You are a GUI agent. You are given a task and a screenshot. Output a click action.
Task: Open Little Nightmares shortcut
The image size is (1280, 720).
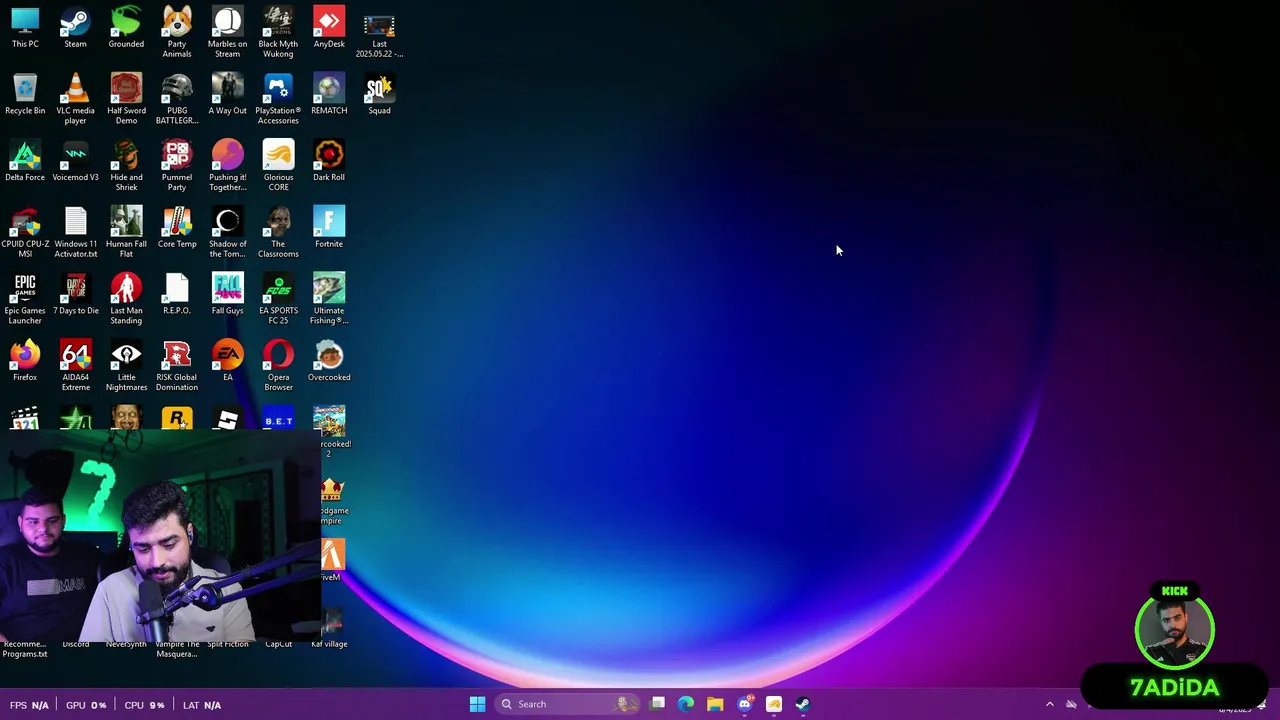pyautogui.click(x=126, y=366)
